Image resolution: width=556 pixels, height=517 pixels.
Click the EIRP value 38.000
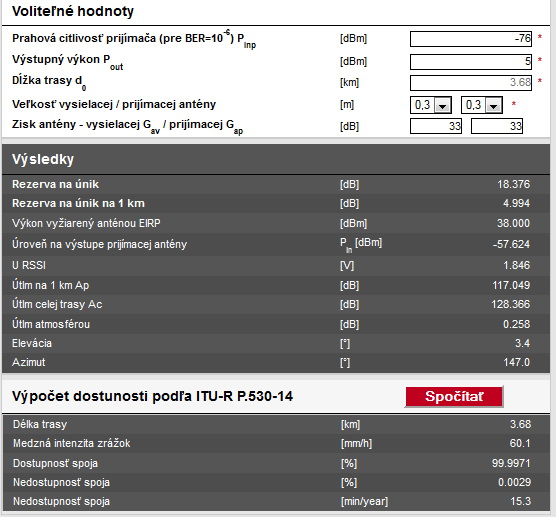513,223
